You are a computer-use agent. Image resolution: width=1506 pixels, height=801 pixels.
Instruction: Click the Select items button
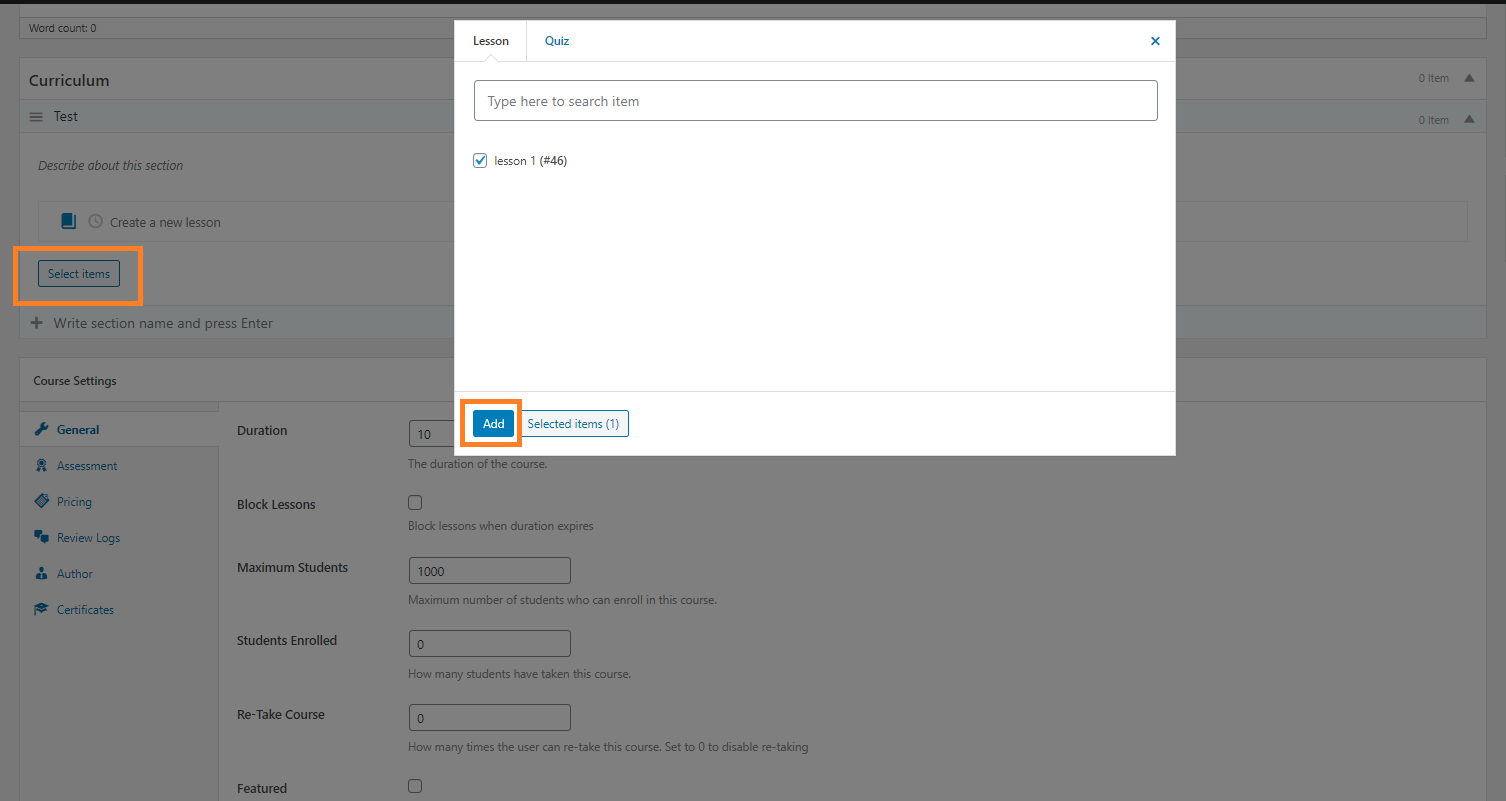tap(79, 274)
